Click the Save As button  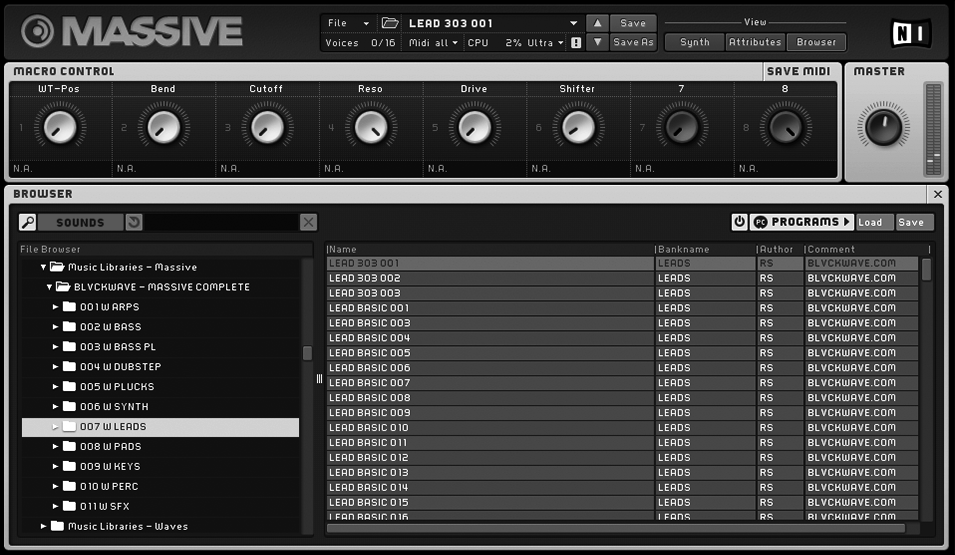tap(633, 42)
